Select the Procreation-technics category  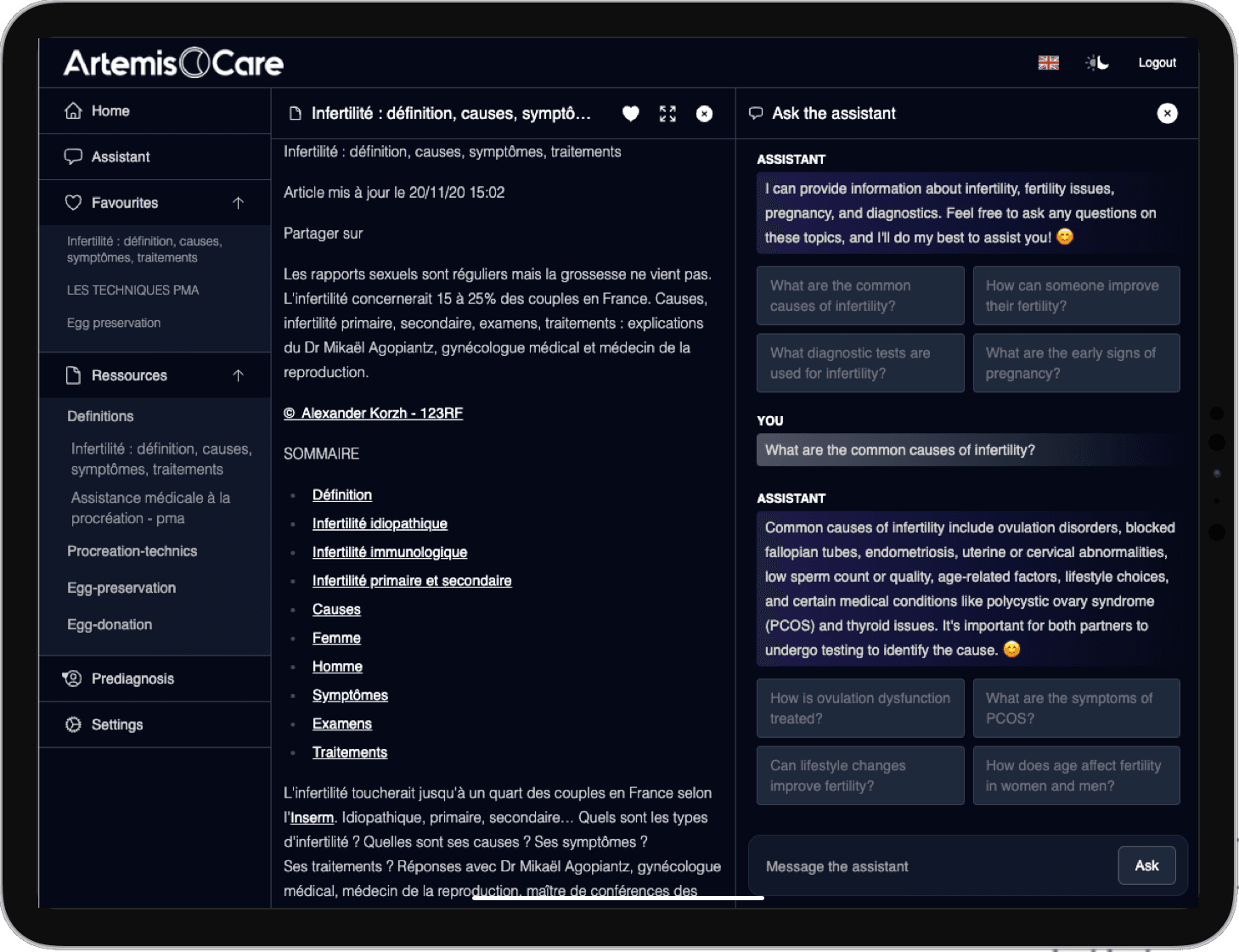pos(132,551)
